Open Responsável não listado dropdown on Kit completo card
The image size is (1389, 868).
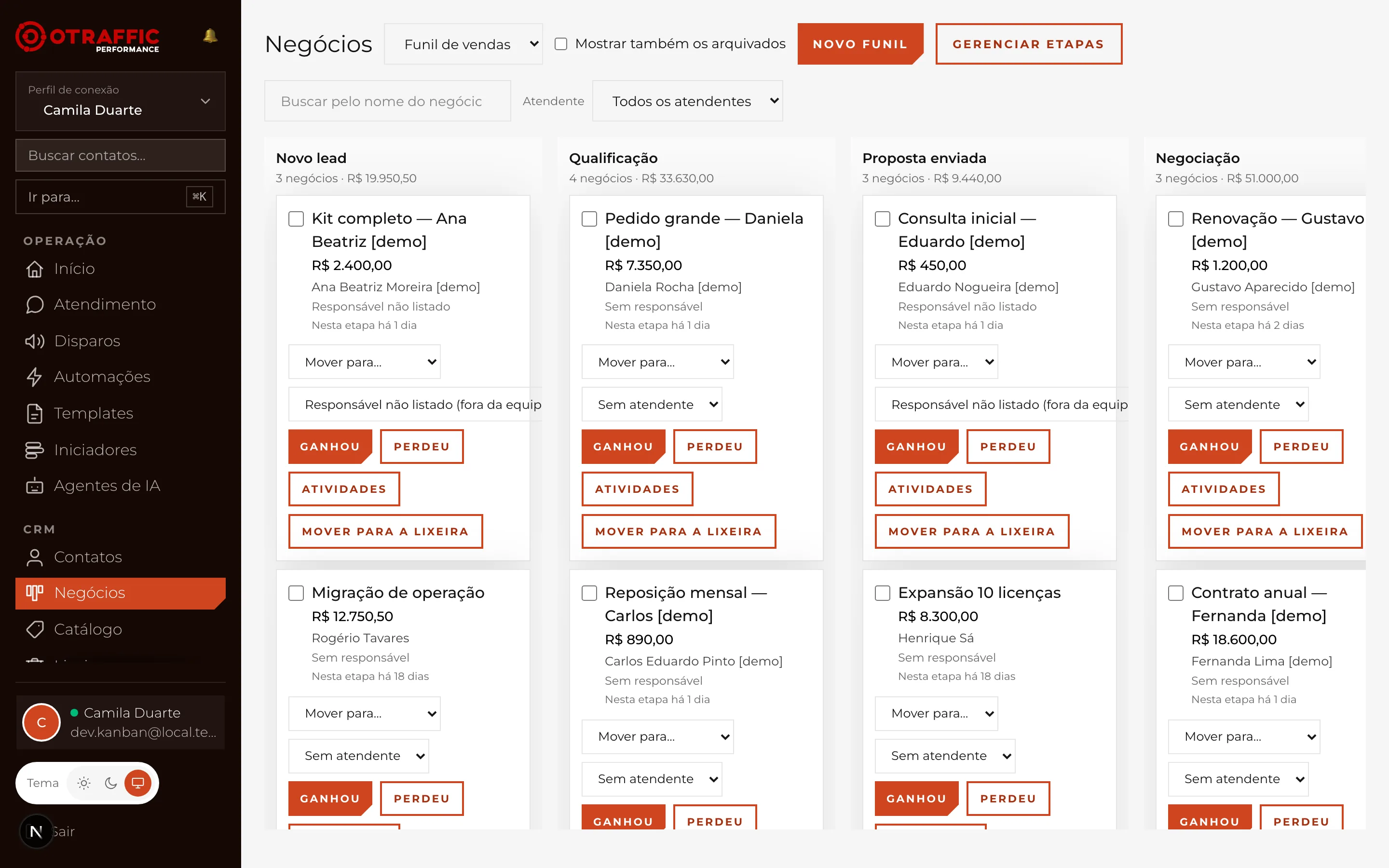click(415, 404)
